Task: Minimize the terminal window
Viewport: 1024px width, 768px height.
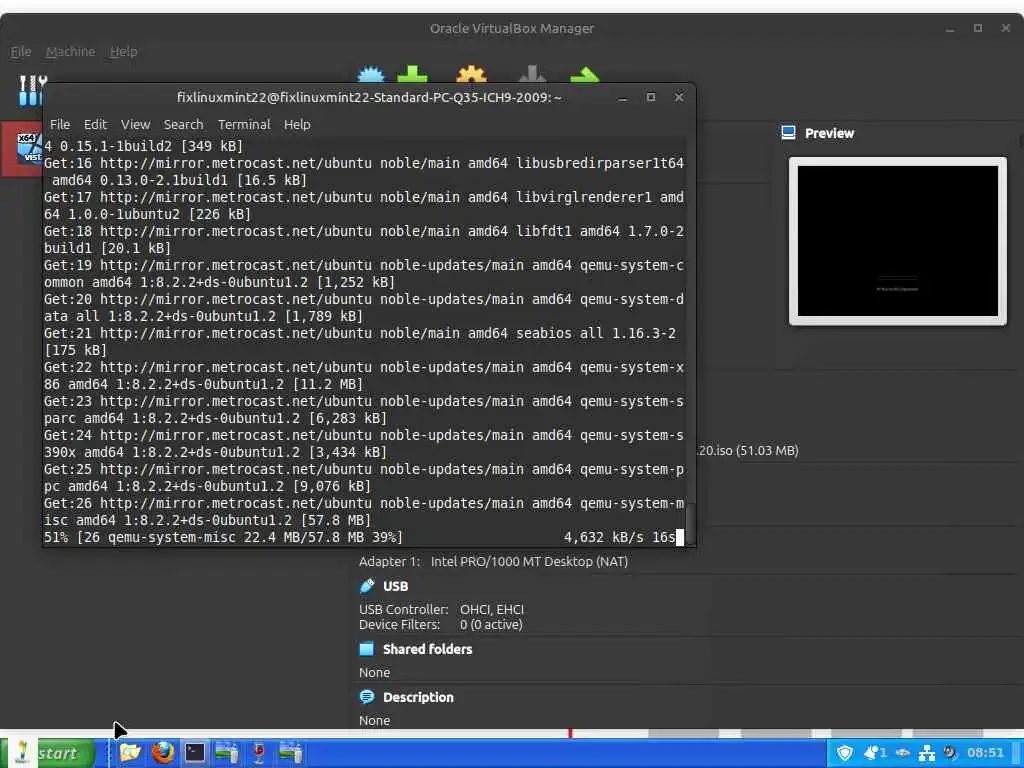Action: (x=622, y=97)
